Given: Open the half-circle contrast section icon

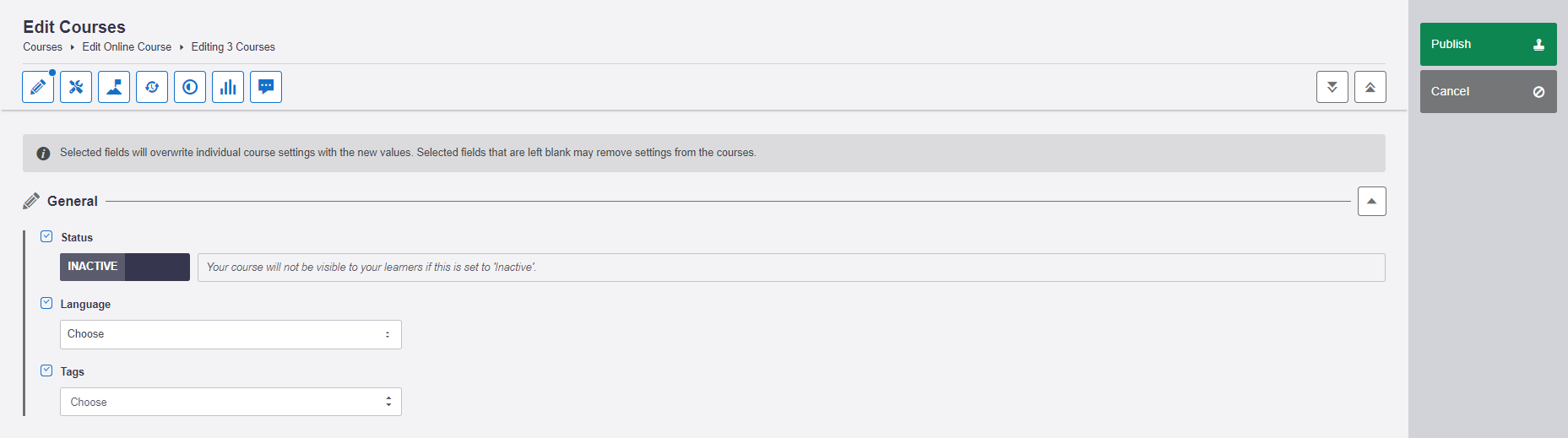Looking at the screenshot, I should [x=190, y=87].
